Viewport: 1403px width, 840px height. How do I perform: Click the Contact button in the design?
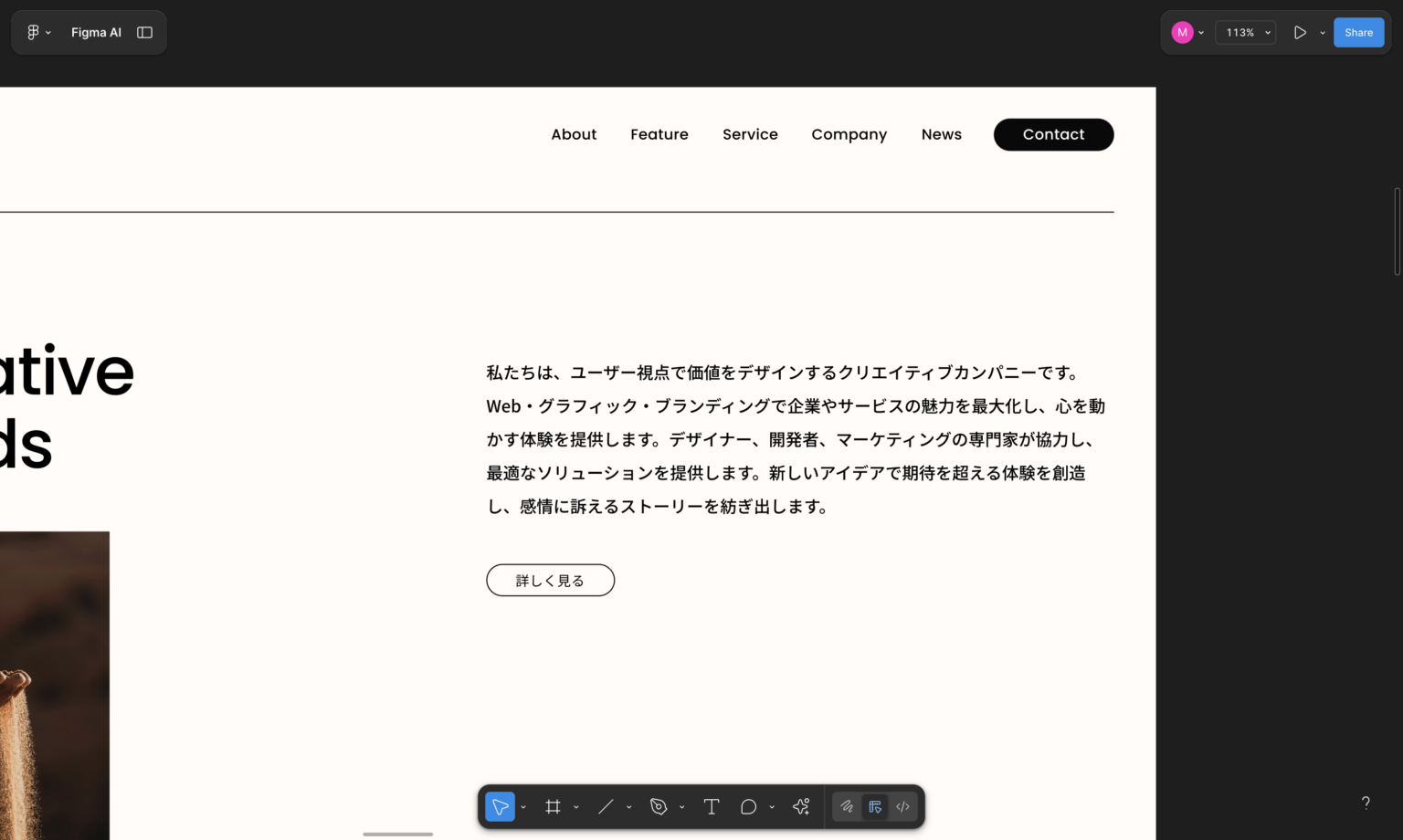coord(1053,134)
